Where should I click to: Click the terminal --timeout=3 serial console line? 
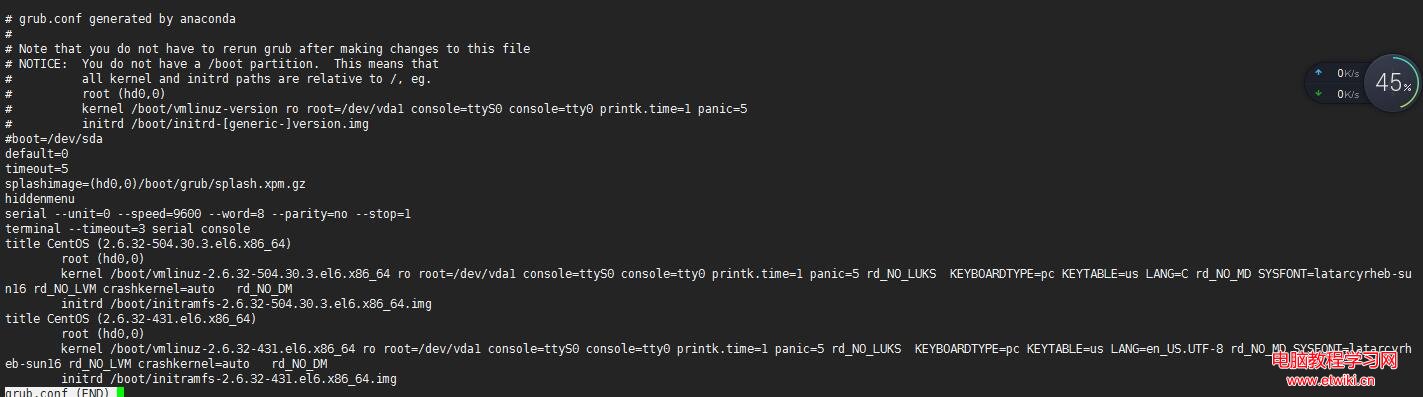pos(127,229)
